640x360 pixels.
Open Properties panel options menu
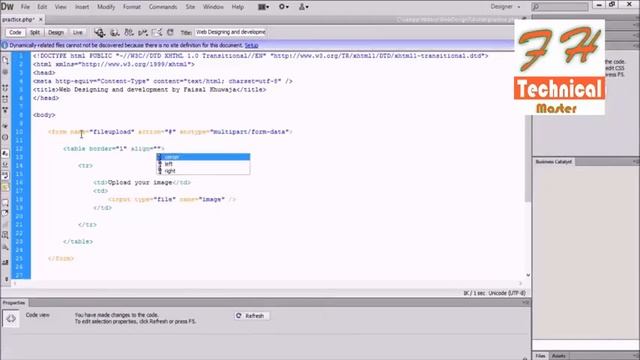525,302
